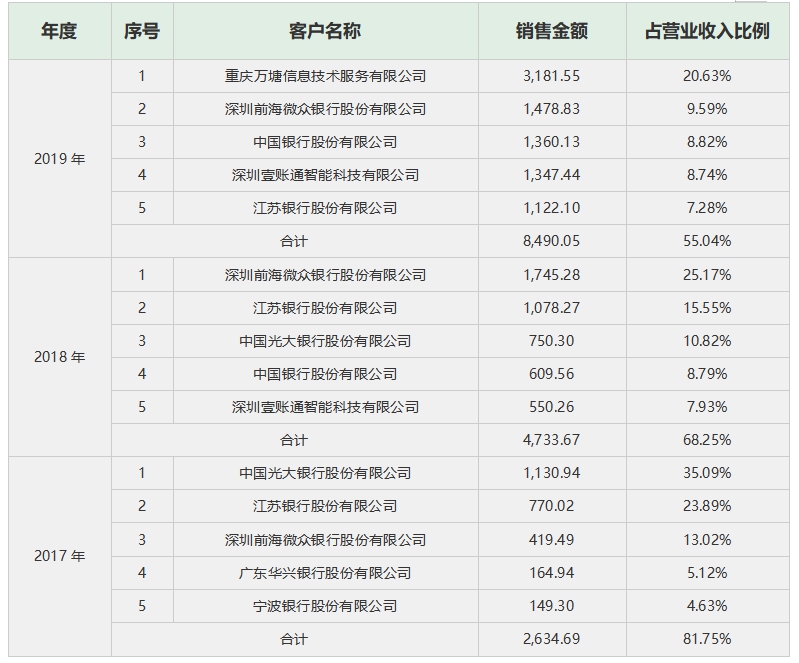Click sales amount 419.49
This screenshot has height=663, width=799.
point(551,540)
